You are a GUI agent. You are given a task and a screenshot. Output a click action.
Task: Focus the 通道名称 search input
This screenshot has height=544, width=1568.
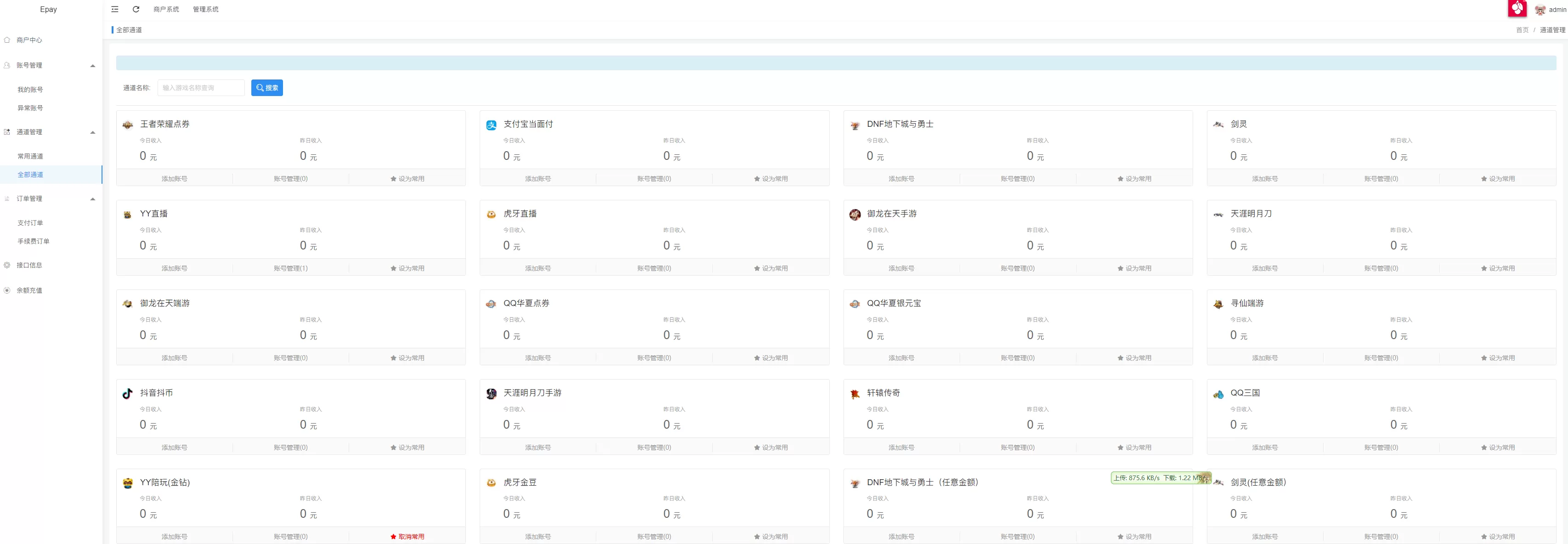(201, 88)
